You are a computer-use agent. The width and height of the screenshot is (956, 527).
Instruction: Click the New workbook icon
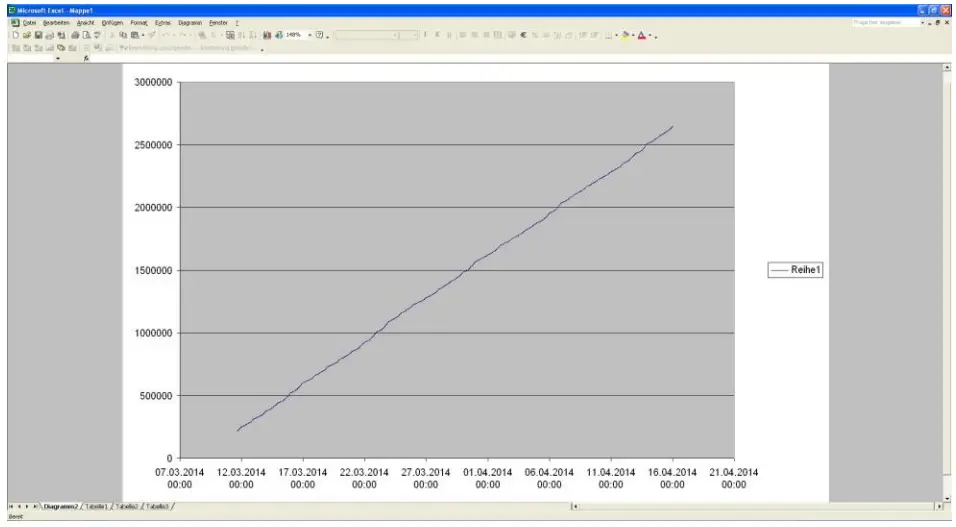15,35
